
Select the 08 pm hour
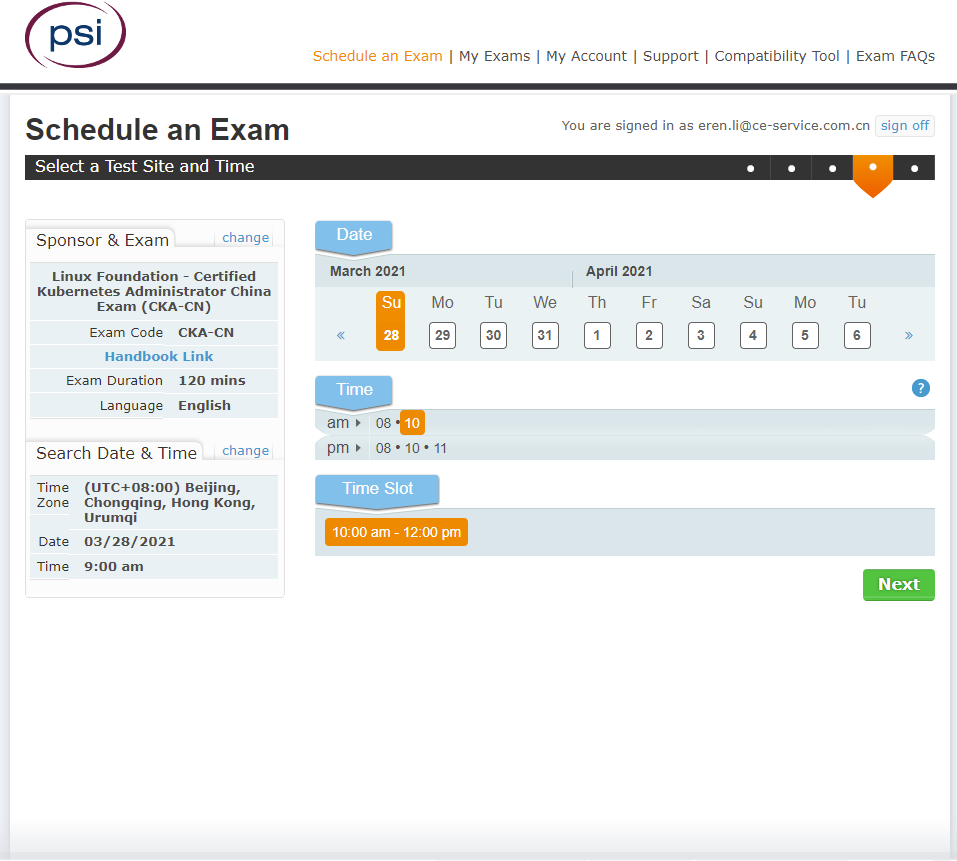tap(383, 449)
